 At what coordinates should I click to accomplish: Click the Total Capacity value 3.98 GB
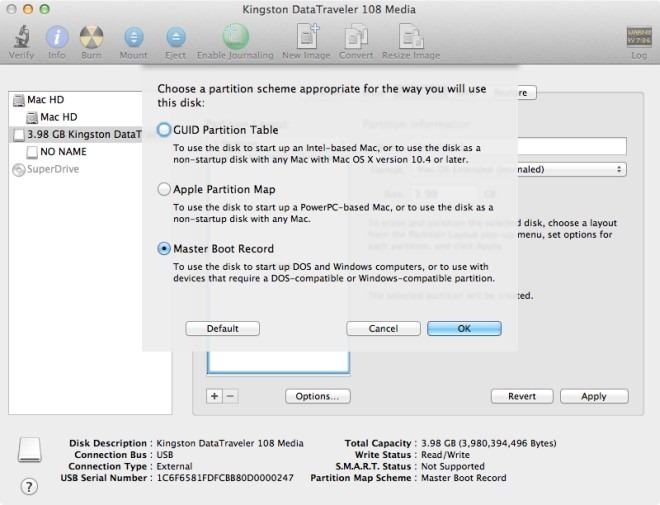pos(489,443)
